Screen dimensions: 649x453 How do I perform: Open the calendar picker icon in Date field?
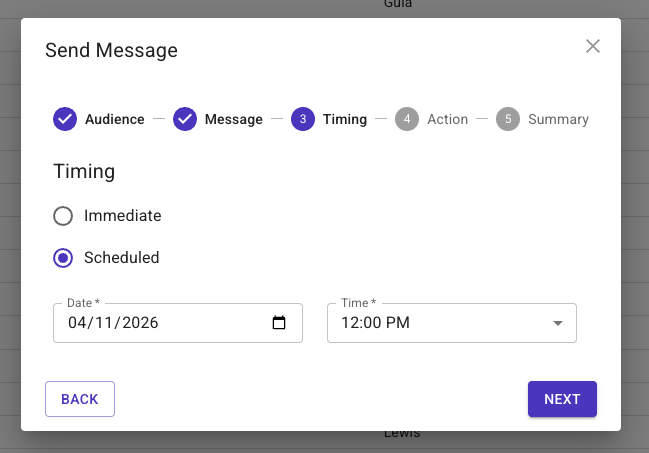[279, 323]
